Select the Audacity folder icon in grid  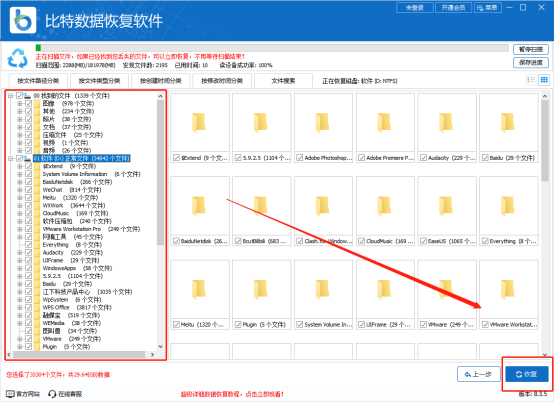446,123
